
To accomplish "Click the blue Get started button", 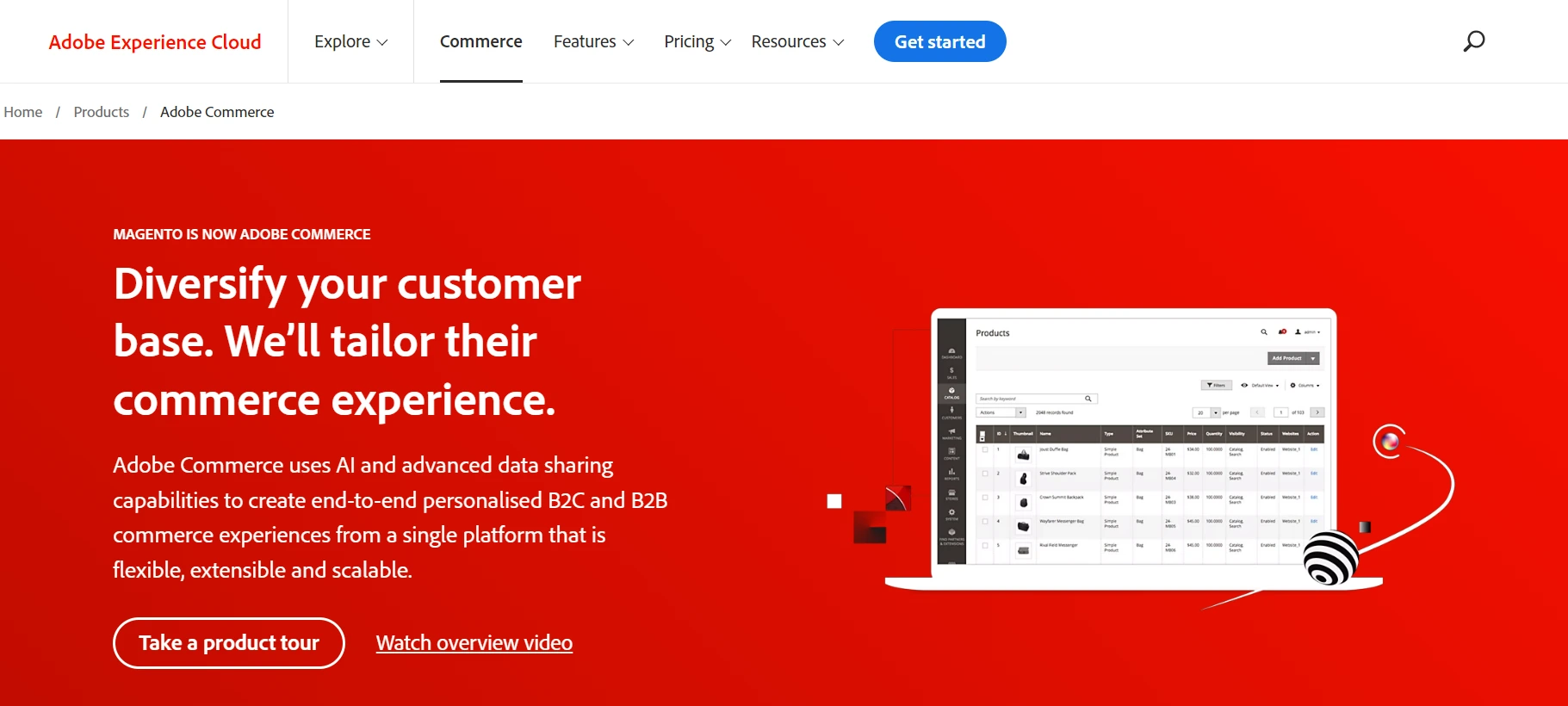I will point(939,41).
